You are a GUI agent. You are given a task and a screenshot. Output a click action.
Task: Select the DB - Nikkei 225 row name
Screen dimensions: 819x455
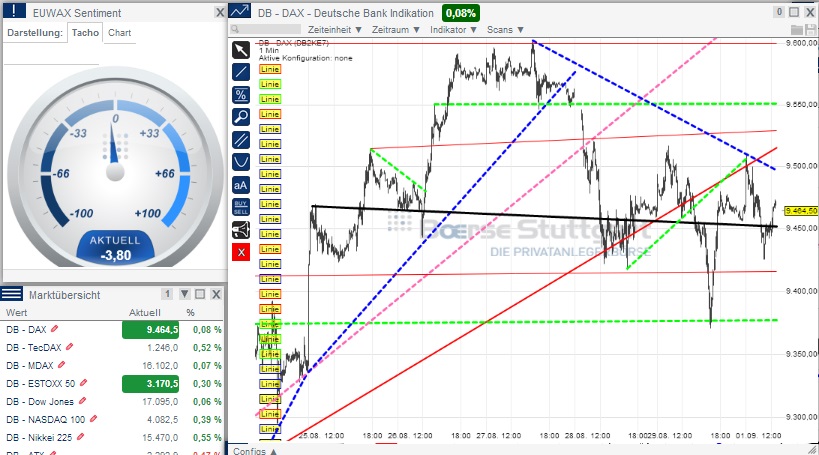(39, 437)
